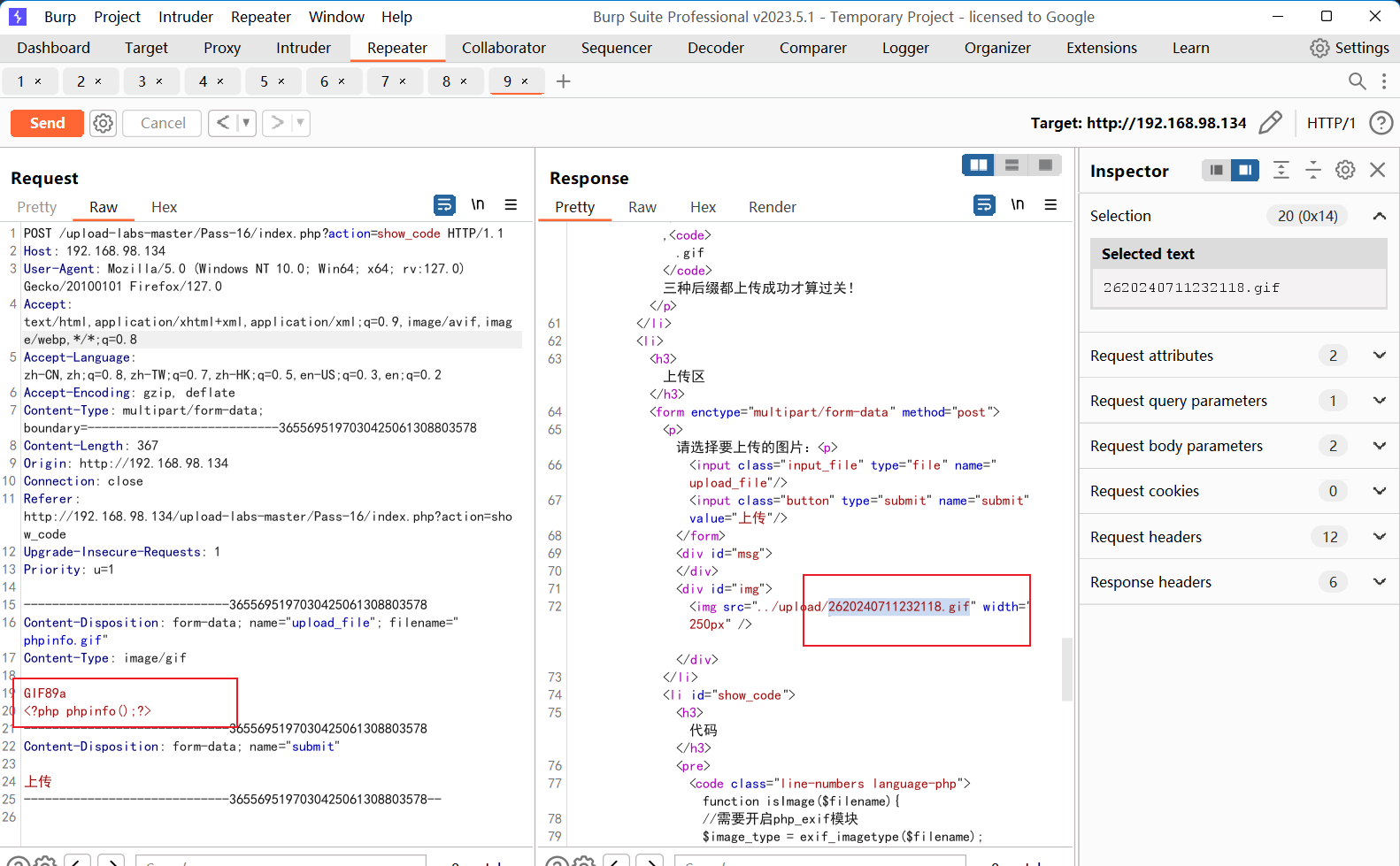Open the request send settings gear
The height and width of the screenshot is (866, 1400).
[104, 123]
